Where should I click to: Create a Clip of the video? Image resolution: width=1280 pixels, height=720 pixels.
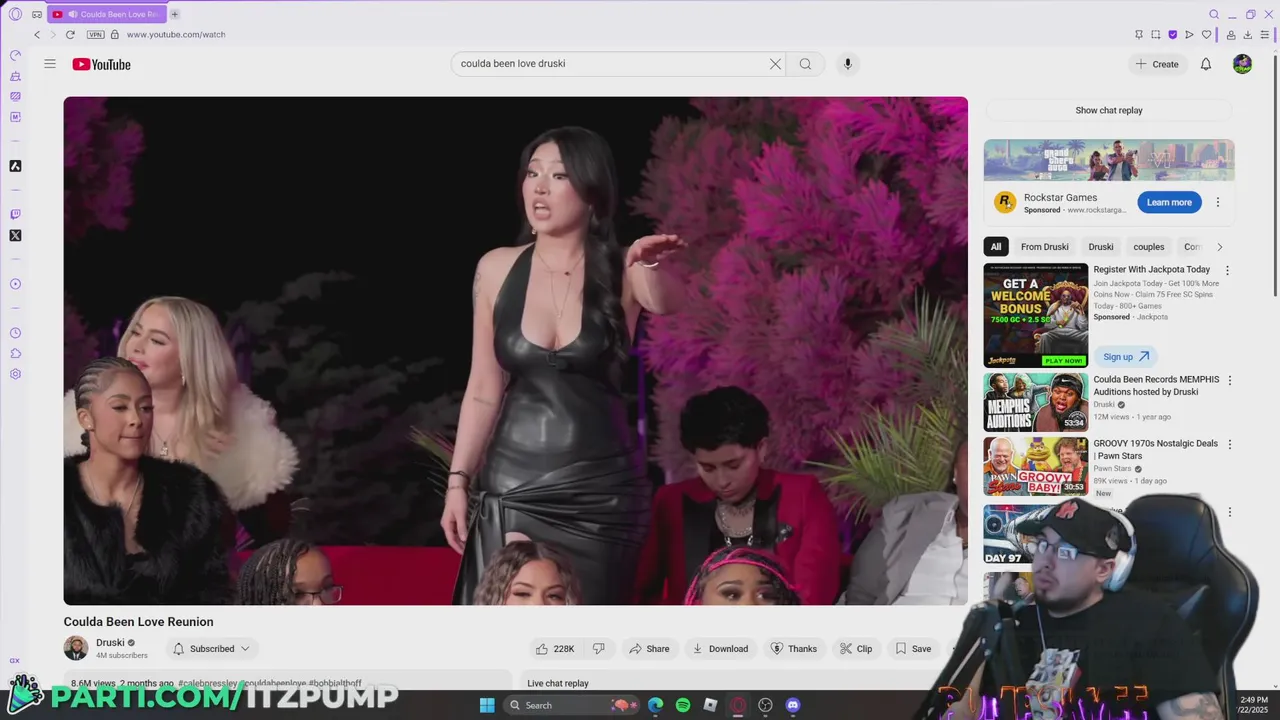tap(856, 649)
